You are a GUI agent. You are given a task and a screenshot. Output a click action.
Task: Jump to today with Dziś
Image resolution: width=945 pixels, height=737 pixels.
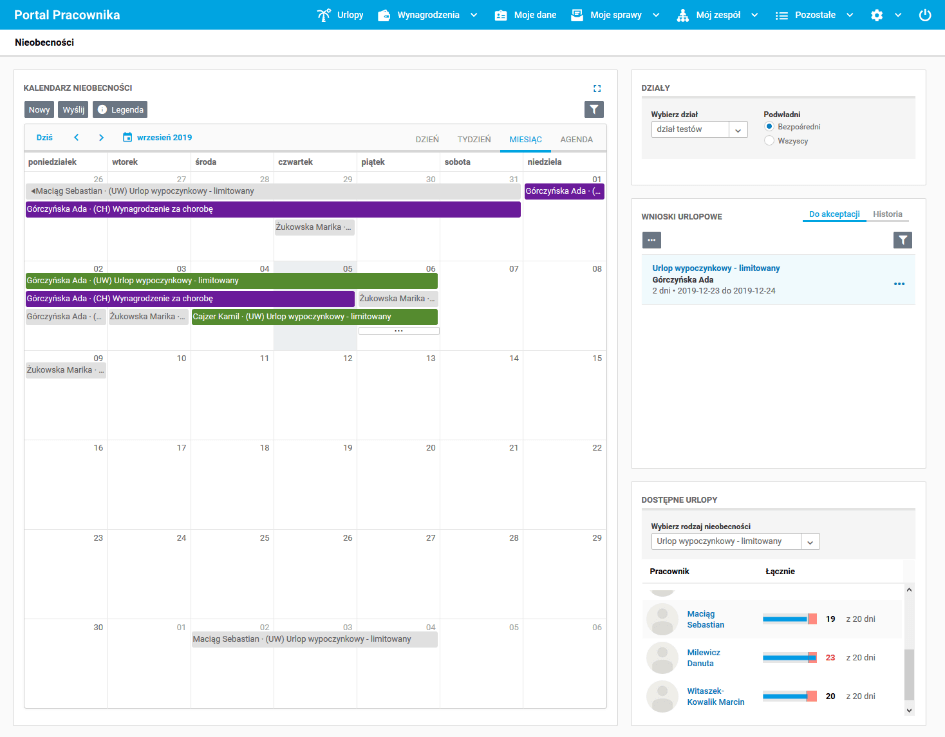[45, 137]
